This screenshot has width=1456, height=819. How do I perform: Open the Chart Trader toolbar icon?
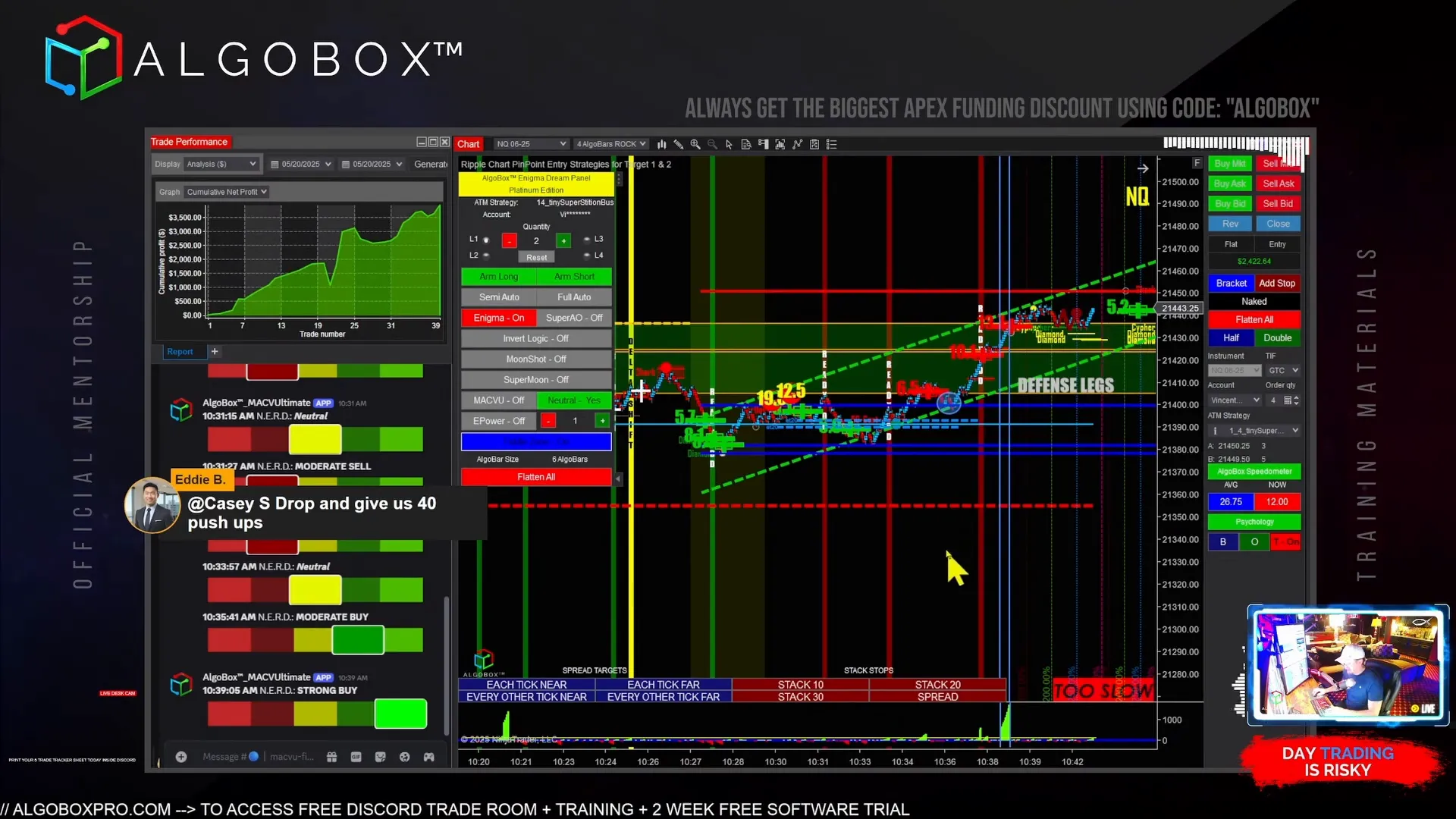pyautogui.click(x=763, y=144)
